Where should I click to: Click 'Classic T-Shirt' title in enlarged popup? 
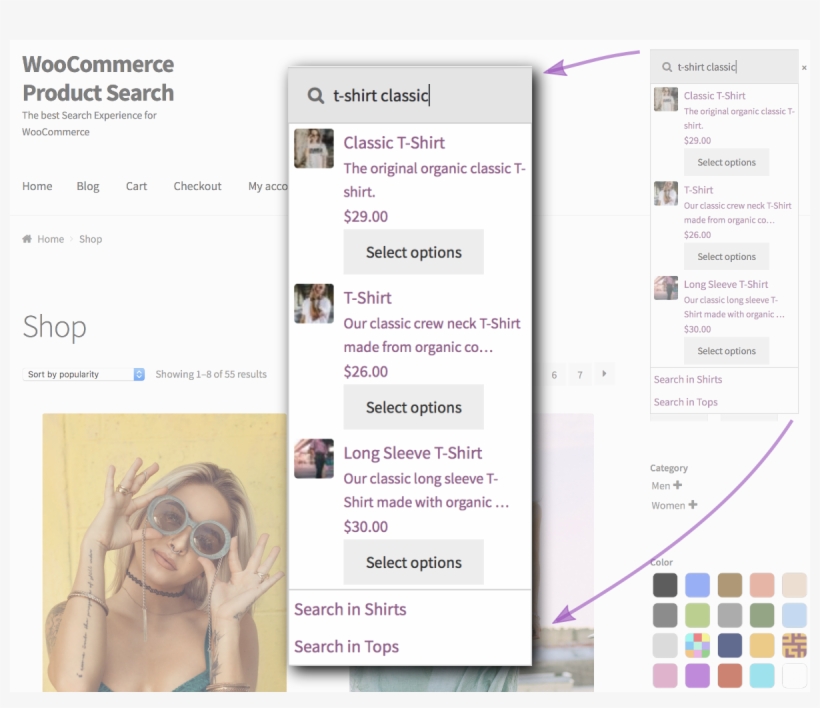(394, 143)
